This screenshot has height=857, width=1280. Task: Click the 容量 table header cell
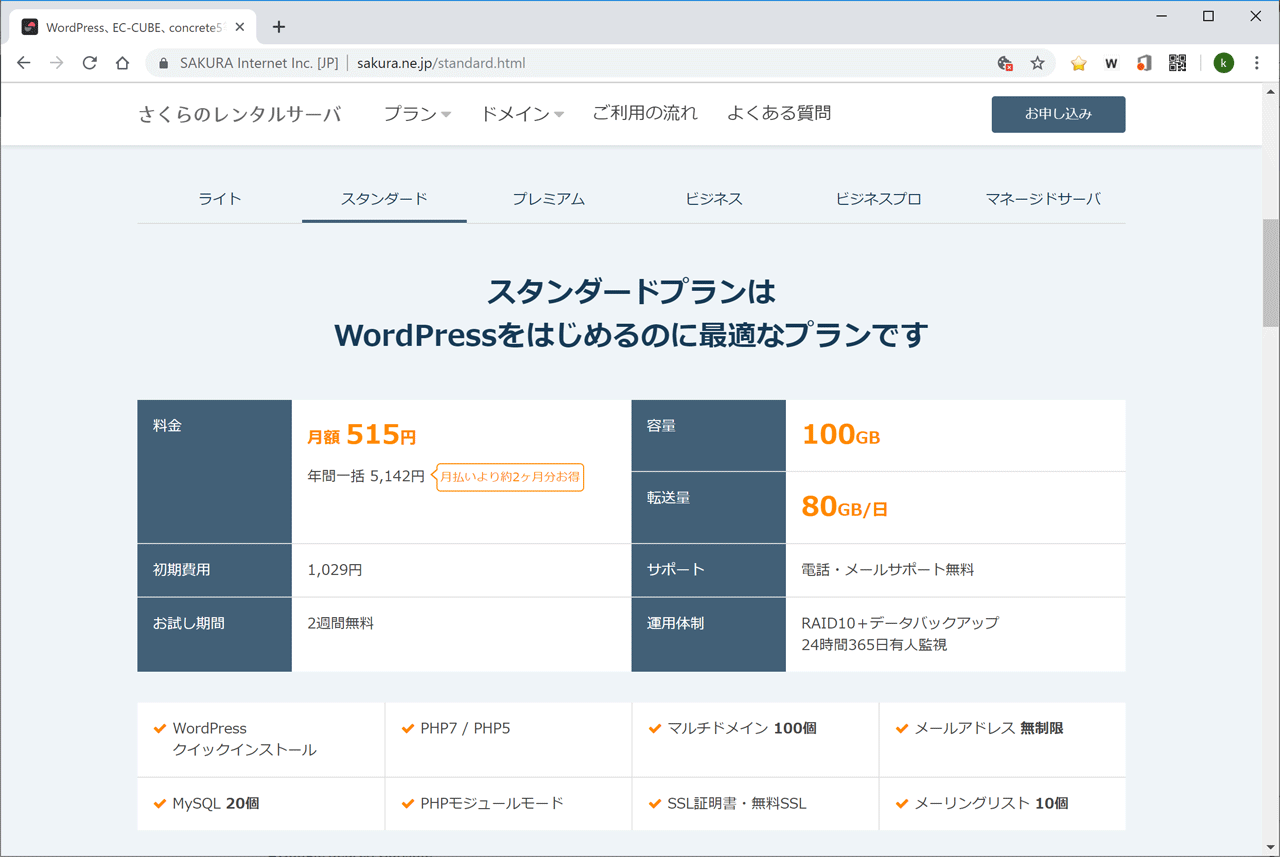[x=709, y=436]
